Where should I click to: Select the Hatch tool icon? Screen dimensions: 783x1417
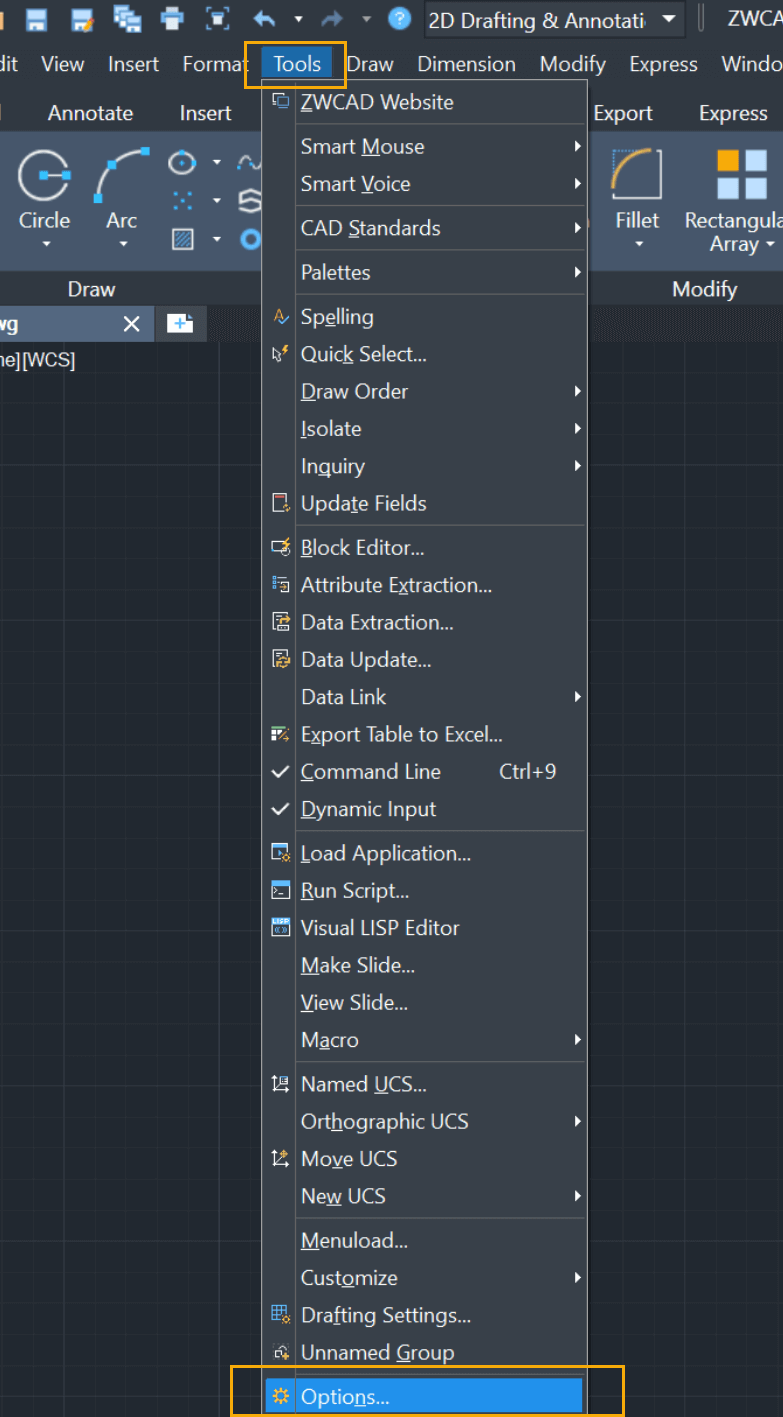(x=182, y=239)
